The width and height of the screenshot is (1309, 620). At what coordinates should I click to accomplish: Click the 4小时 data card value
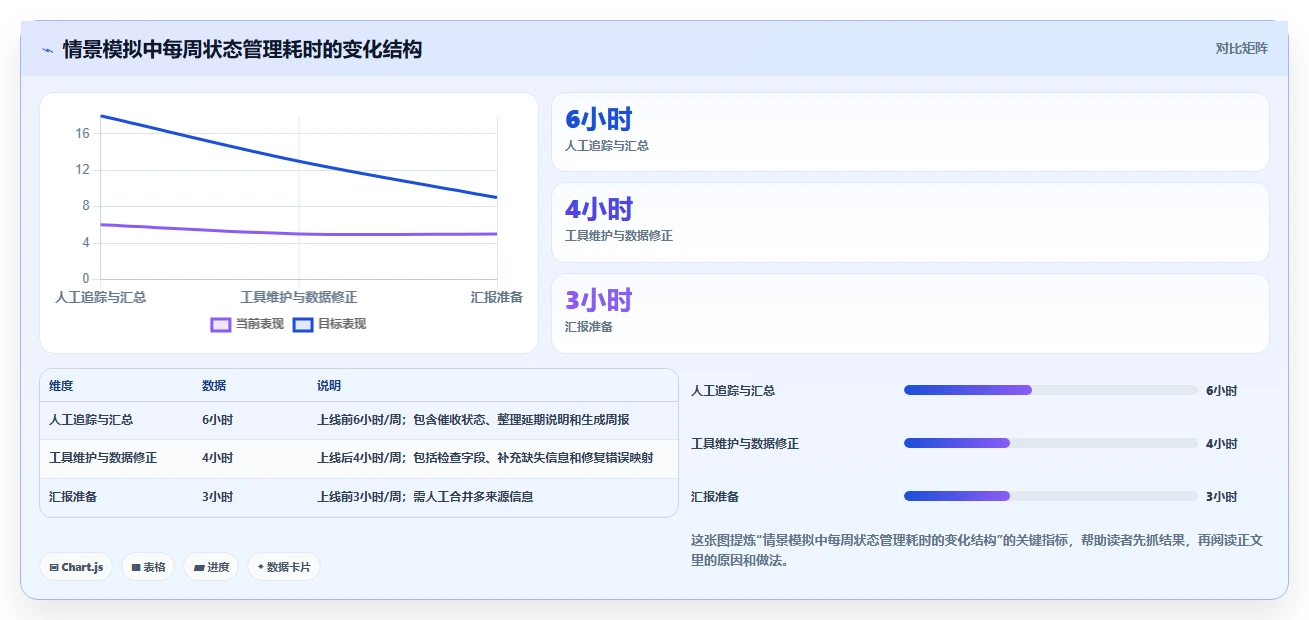599,210
